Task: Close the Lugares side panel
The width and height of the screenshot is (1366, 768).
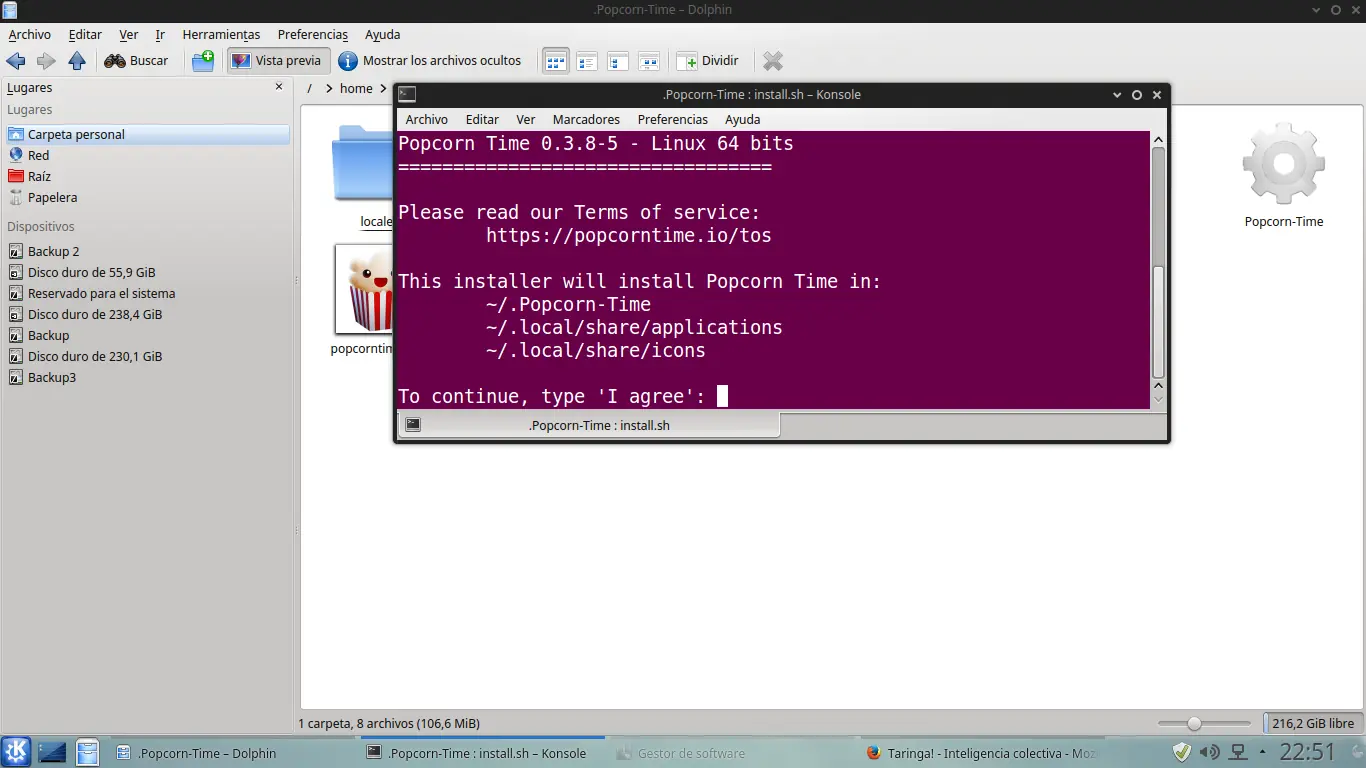Action: 279,87
